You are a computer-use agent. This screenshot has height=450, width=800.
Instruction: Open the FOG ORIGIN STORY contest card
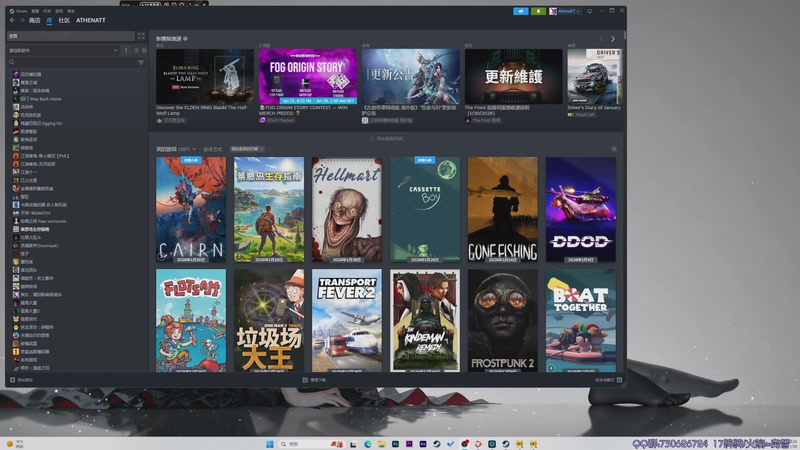tap(308, 77)
